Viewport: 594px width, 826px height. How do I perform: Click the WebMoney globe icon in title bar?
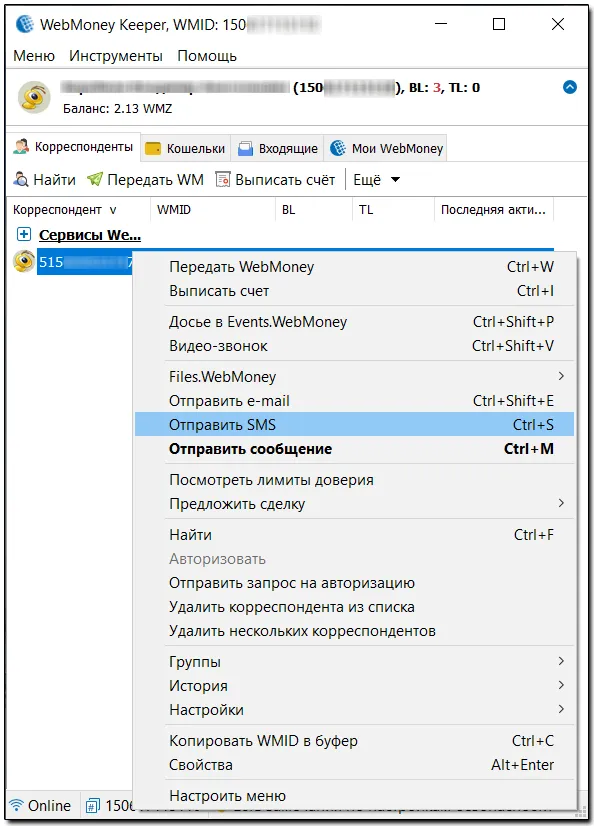pyautogui.click(x=25, y=24)
